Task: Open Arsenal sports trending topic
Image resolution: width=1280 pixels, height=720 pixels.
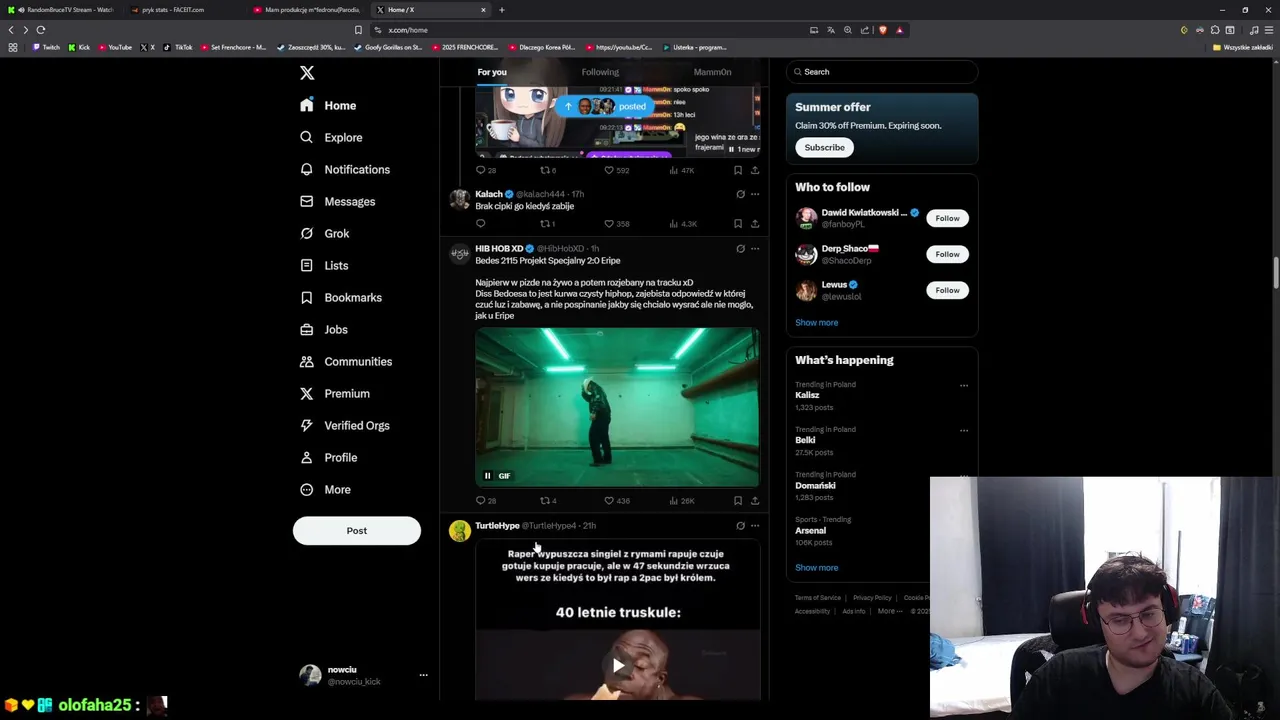Action: click(x=811, y=531)
